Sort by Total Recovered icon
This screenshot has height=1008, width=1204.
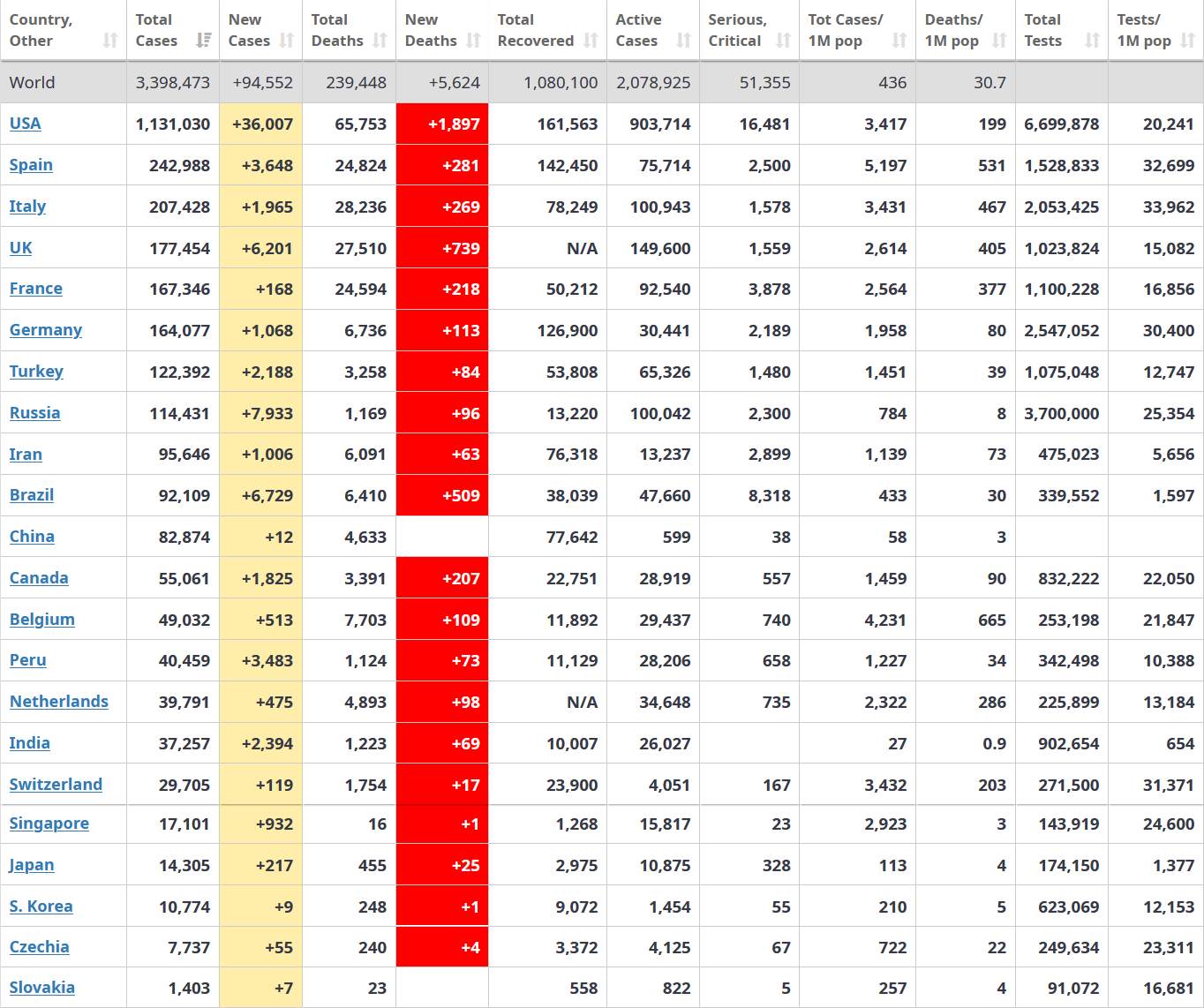[591, 41]
